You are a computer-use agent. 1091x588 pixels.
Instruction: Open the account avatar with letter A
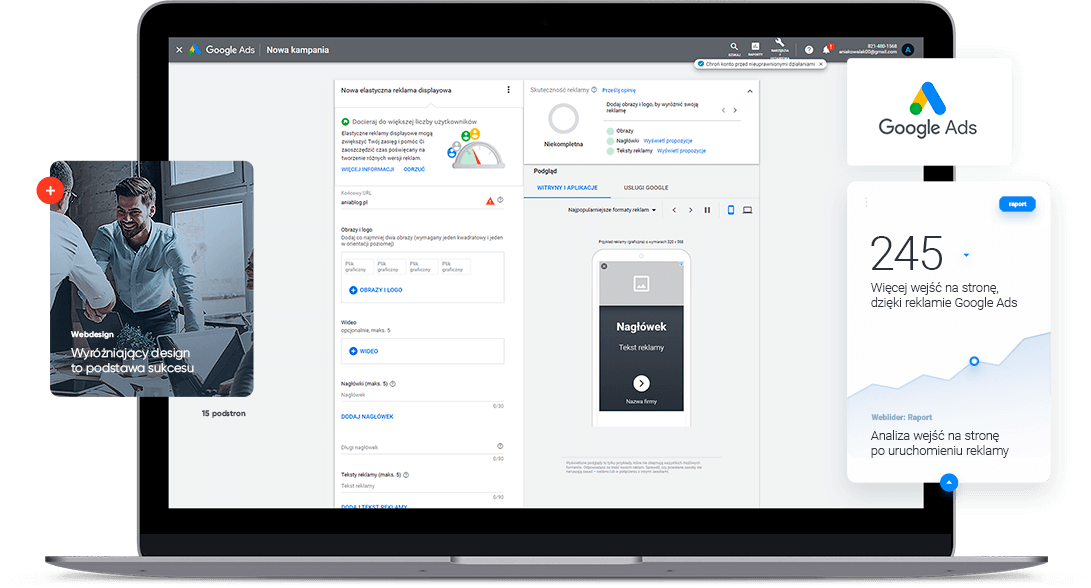coord(907,49)
